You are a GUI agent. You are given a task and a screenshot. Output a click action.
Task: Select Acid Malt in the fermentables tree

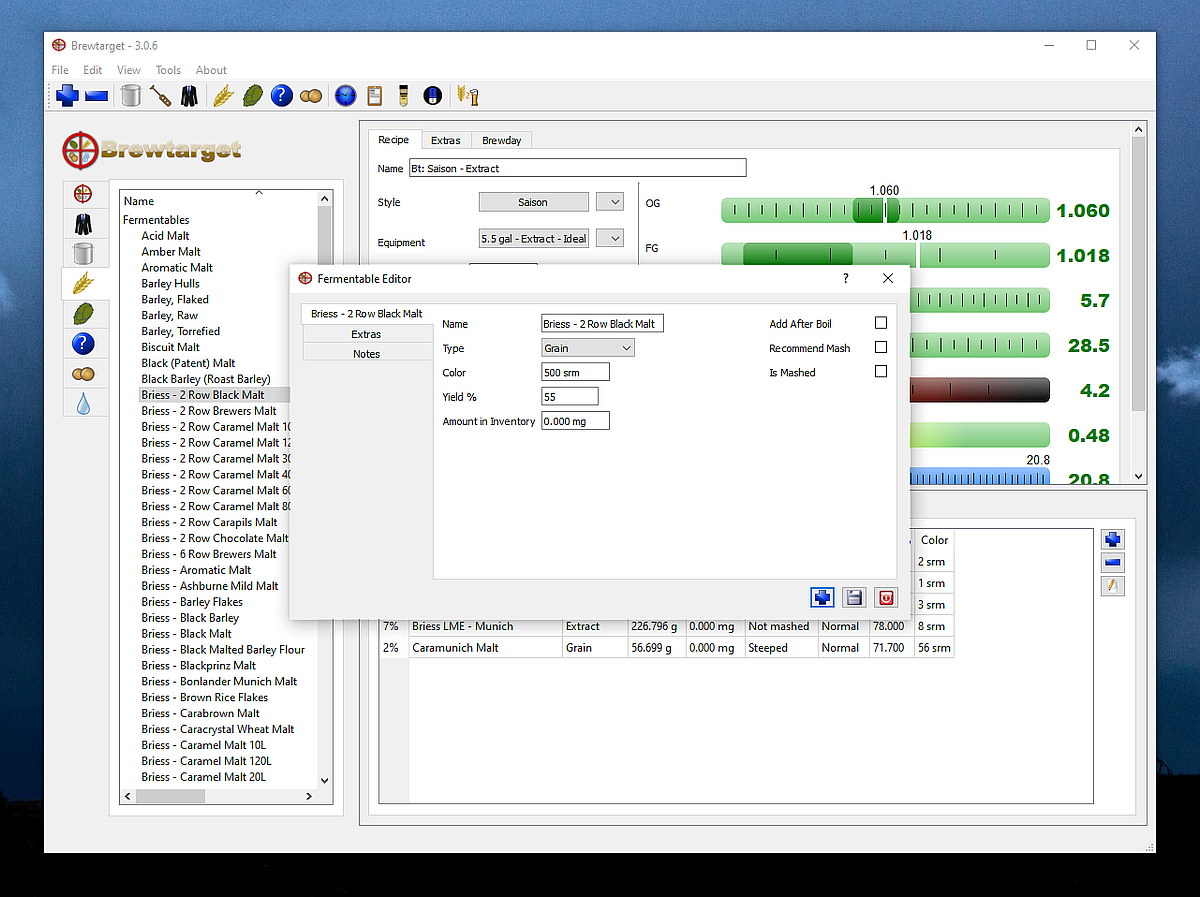(165, 236)
